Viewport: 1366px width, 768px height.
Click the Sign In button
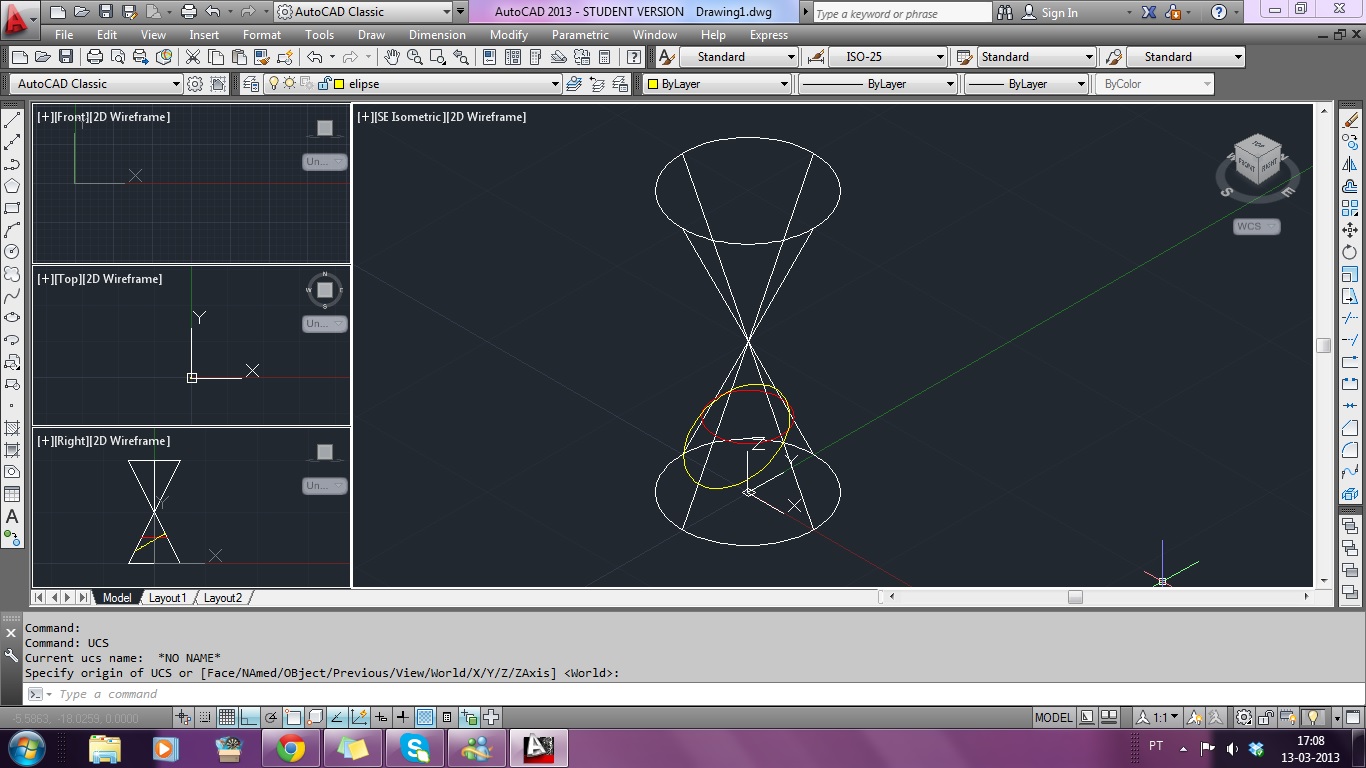(x=1050, y=12)
